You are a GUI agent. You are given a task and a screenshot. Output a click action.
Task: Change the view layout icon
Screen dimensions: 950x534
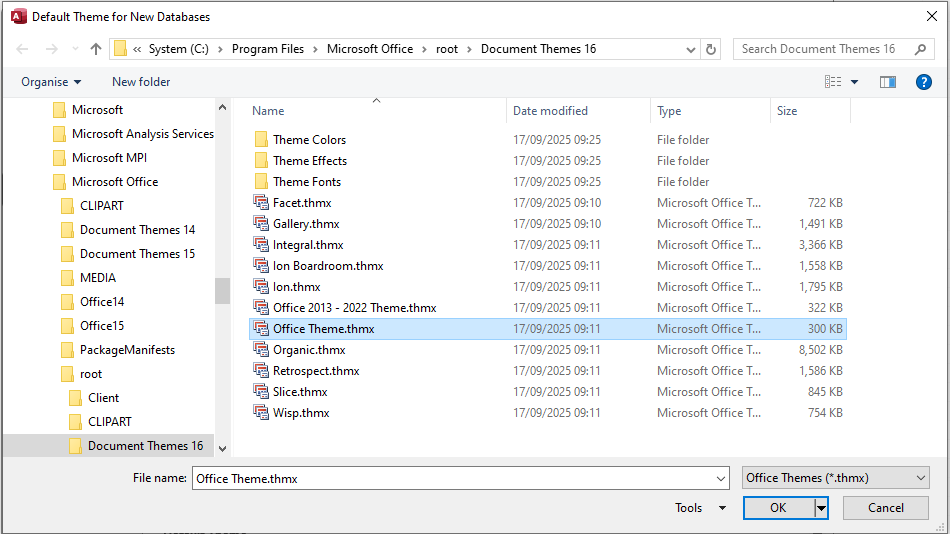833,82
